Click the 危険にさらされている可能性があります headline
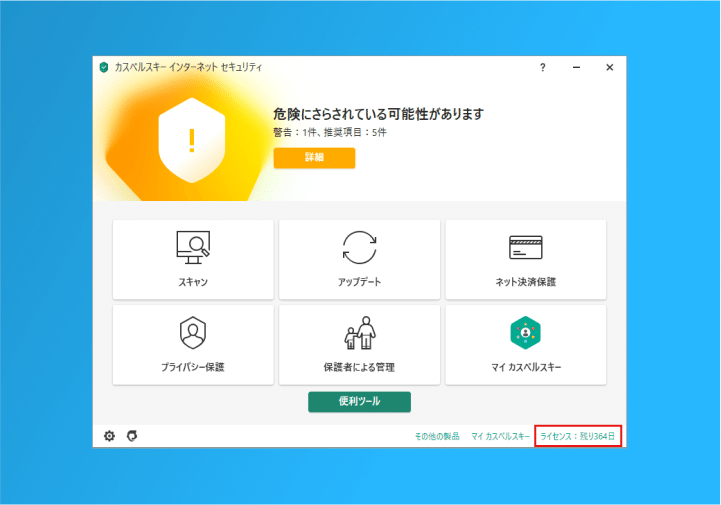Screen dimensions: 721x505 coord(378,114)
